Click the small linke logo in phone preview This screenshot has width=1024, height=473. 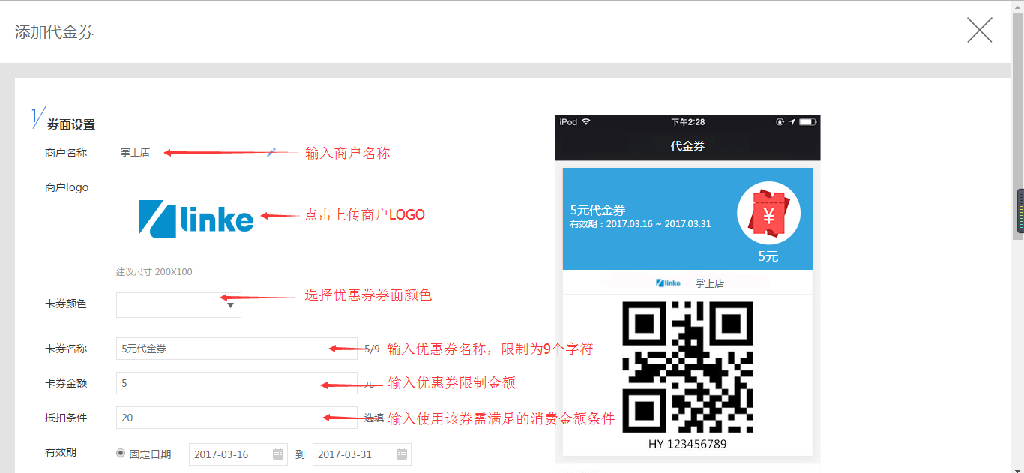click(669, 283)
